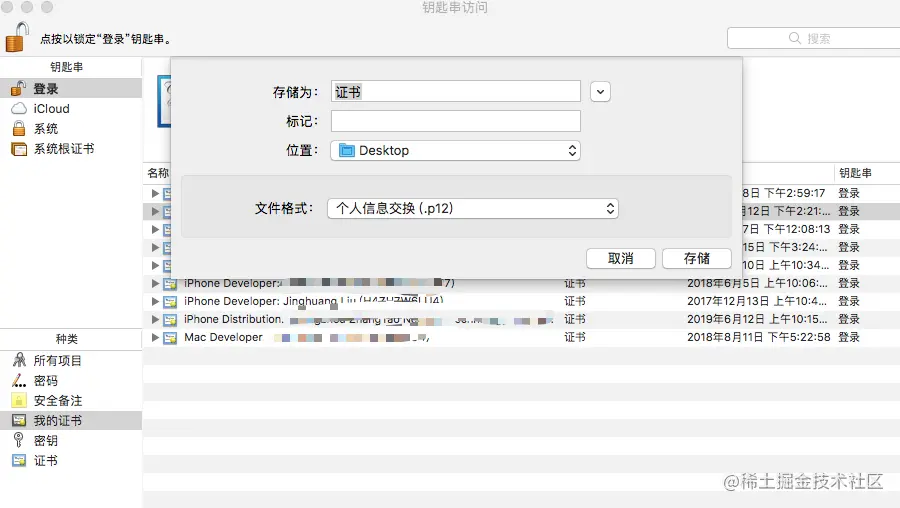
Task: Show 所有项目 category
Action: (71, 360)
